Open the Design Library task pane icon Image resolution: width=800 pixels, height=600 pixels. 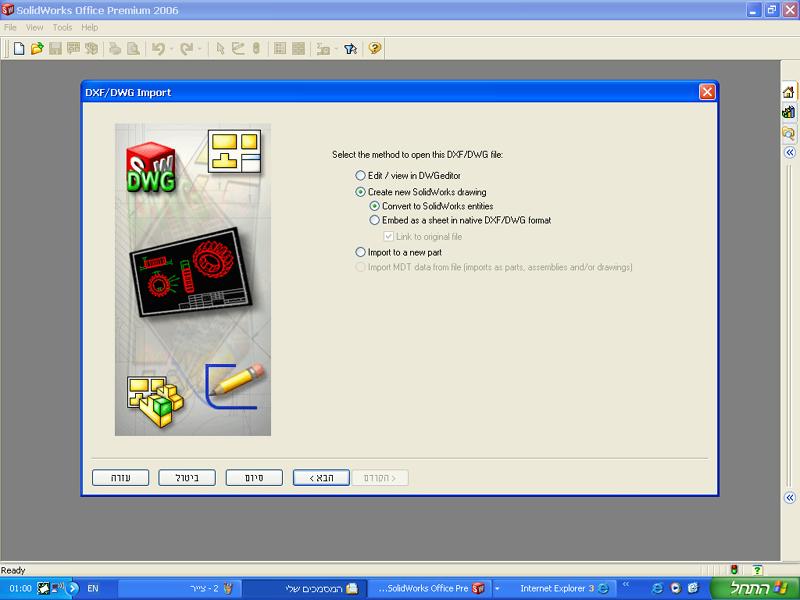788,113
